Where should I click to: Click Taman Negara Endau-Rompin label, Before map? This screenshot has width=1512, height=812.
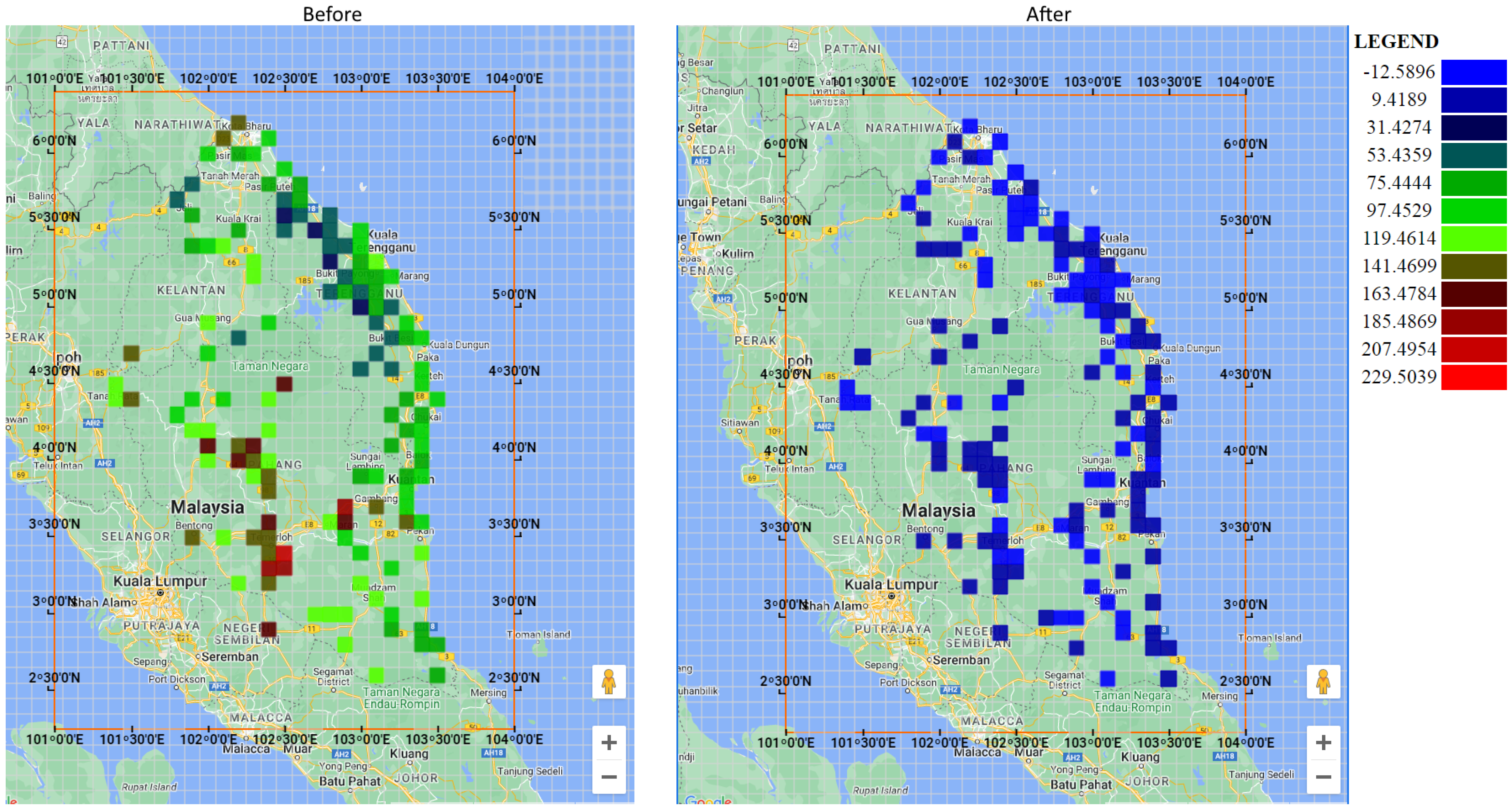click(x=401, y=698)
